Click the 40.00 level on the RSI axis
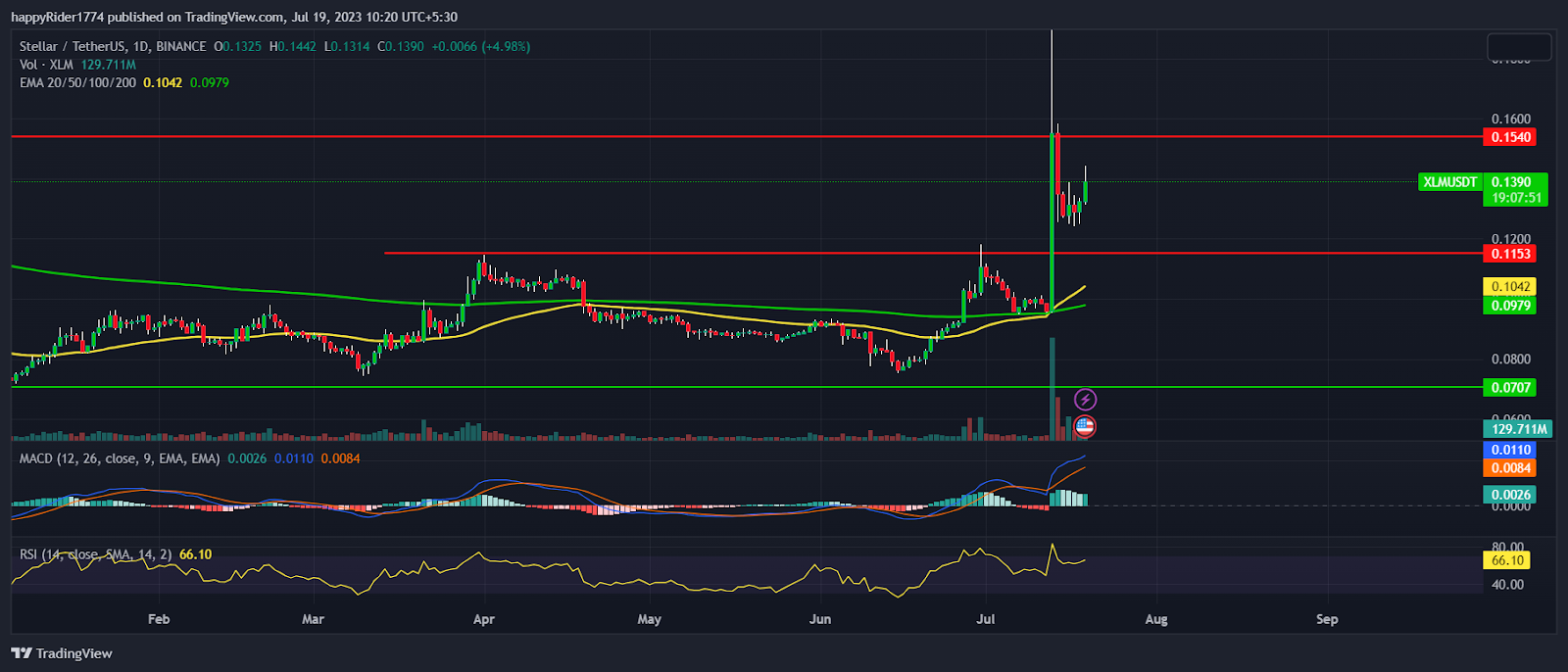1568x672 pixels. pyautogui.click(x=1508, y=585)
